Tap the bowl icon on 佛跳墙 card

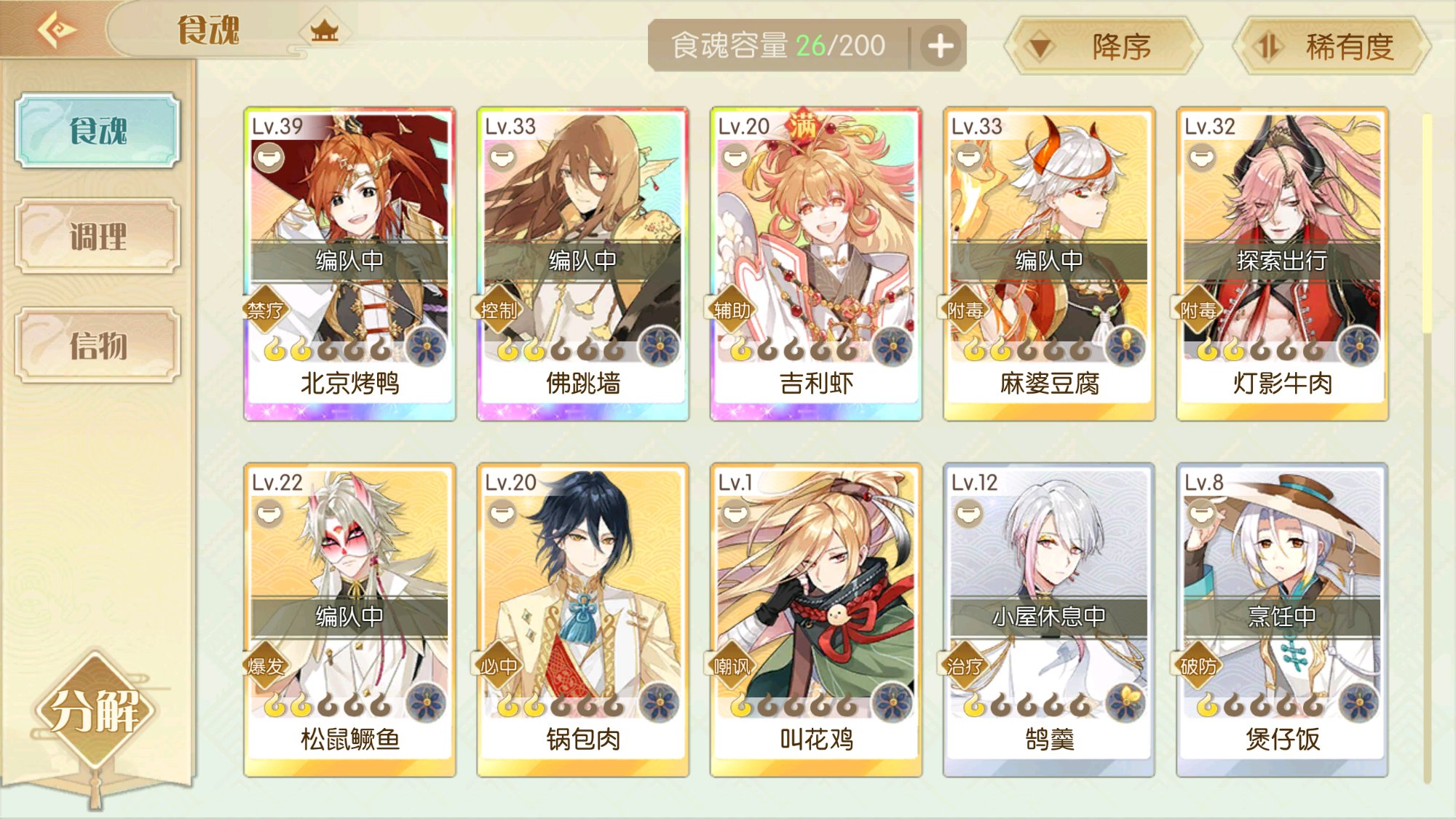[x=502, y=158]
